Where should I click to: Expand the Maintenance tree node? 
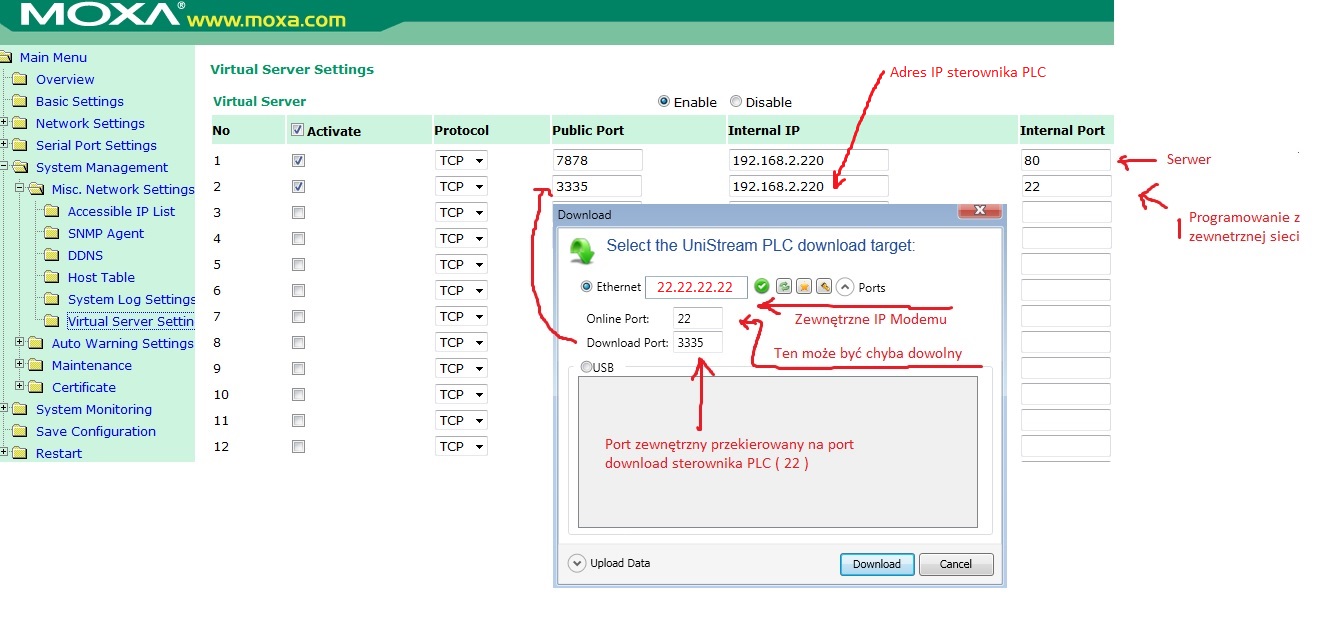[x=20, y=364]
